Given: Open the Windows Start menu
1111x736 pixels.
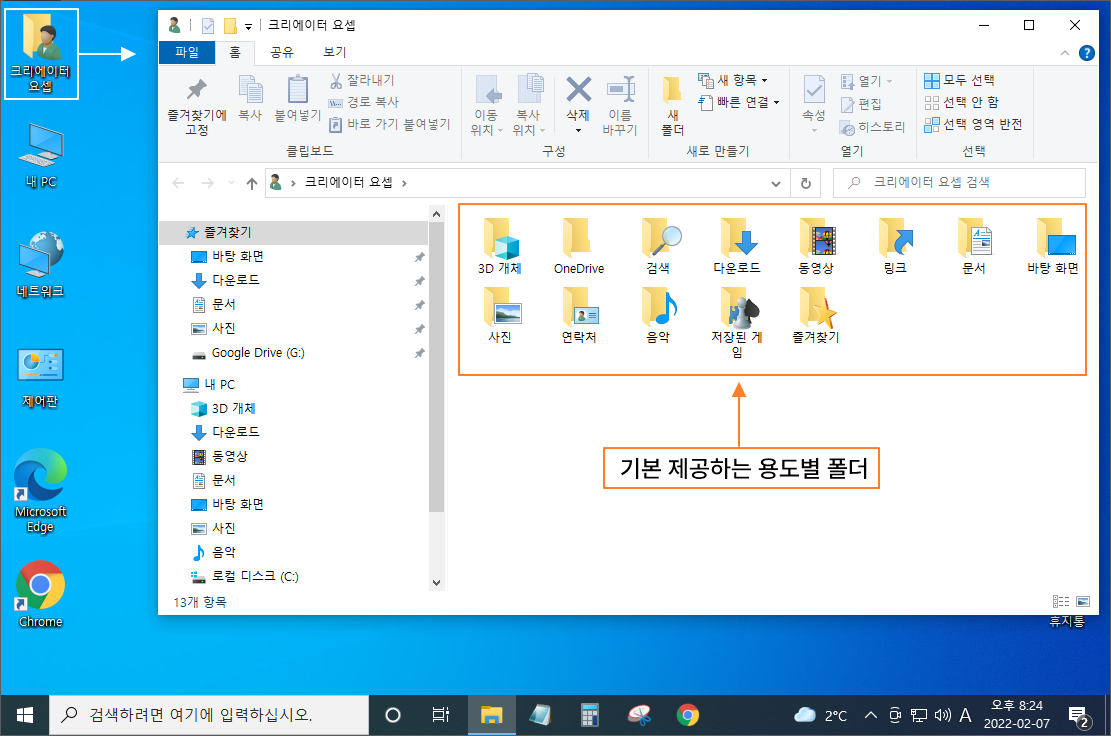Looking at the screenshot, I should tap(24, 715).
